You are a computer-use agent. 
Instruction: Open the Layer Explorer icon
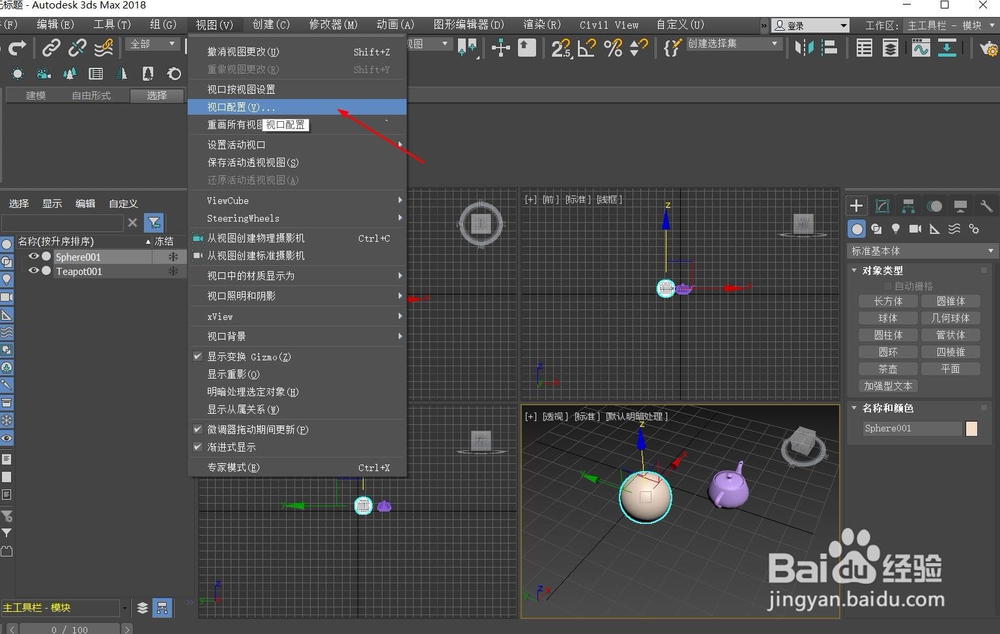point(890,48)
